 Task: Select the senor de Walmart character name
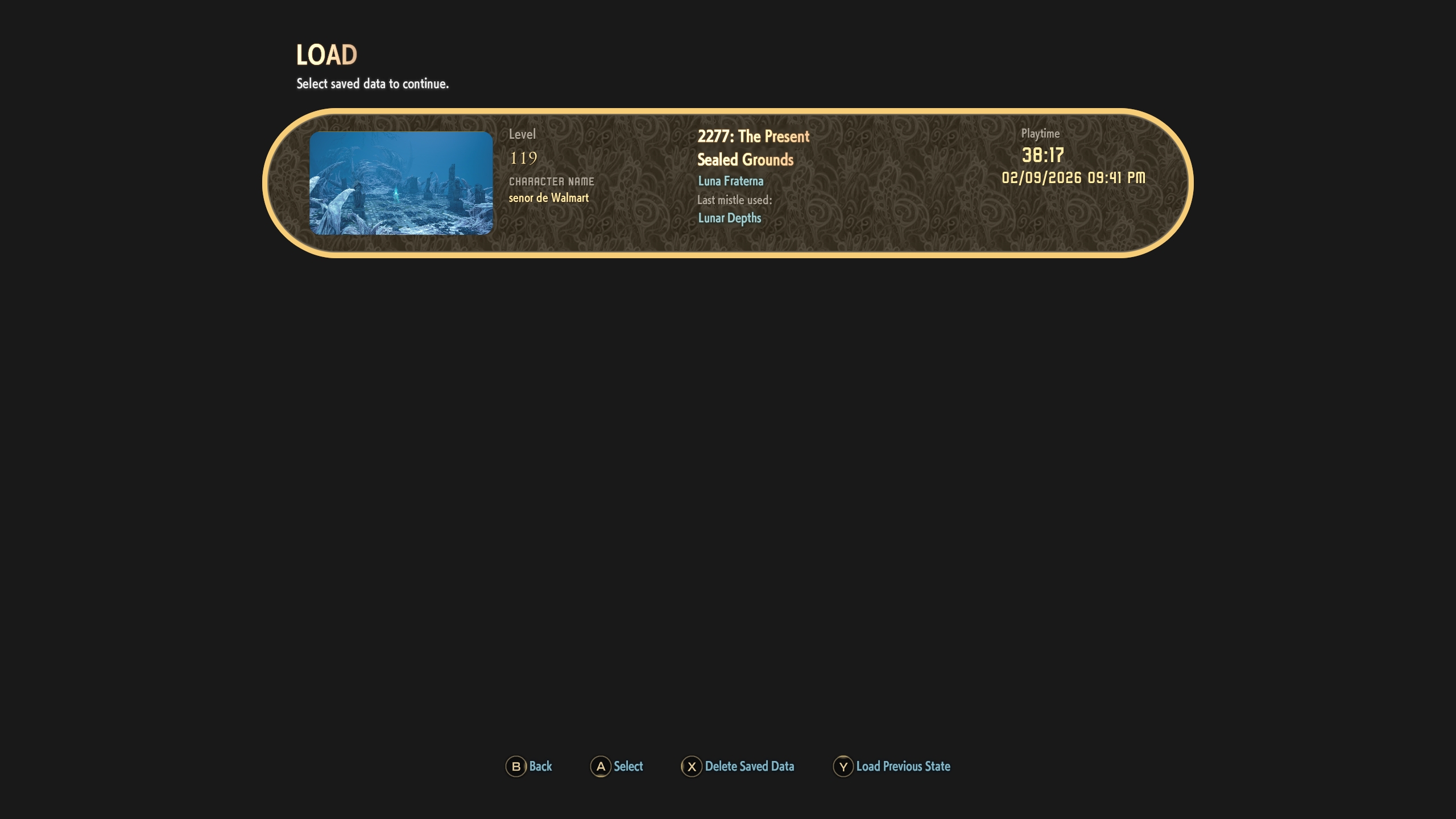548,198
